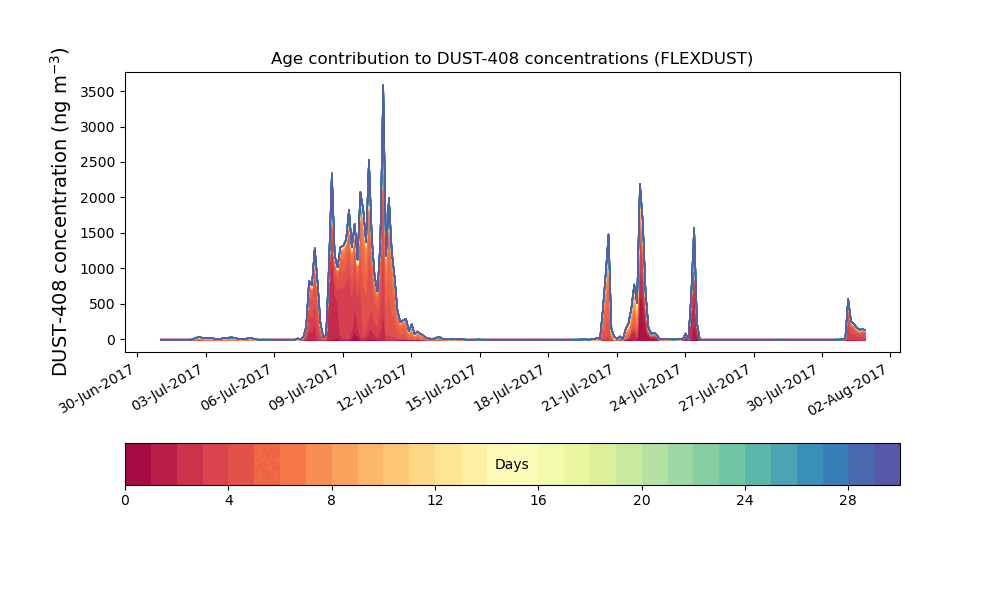
Task: Click the y-axis tick label 2500
Action: coord(97,163)
